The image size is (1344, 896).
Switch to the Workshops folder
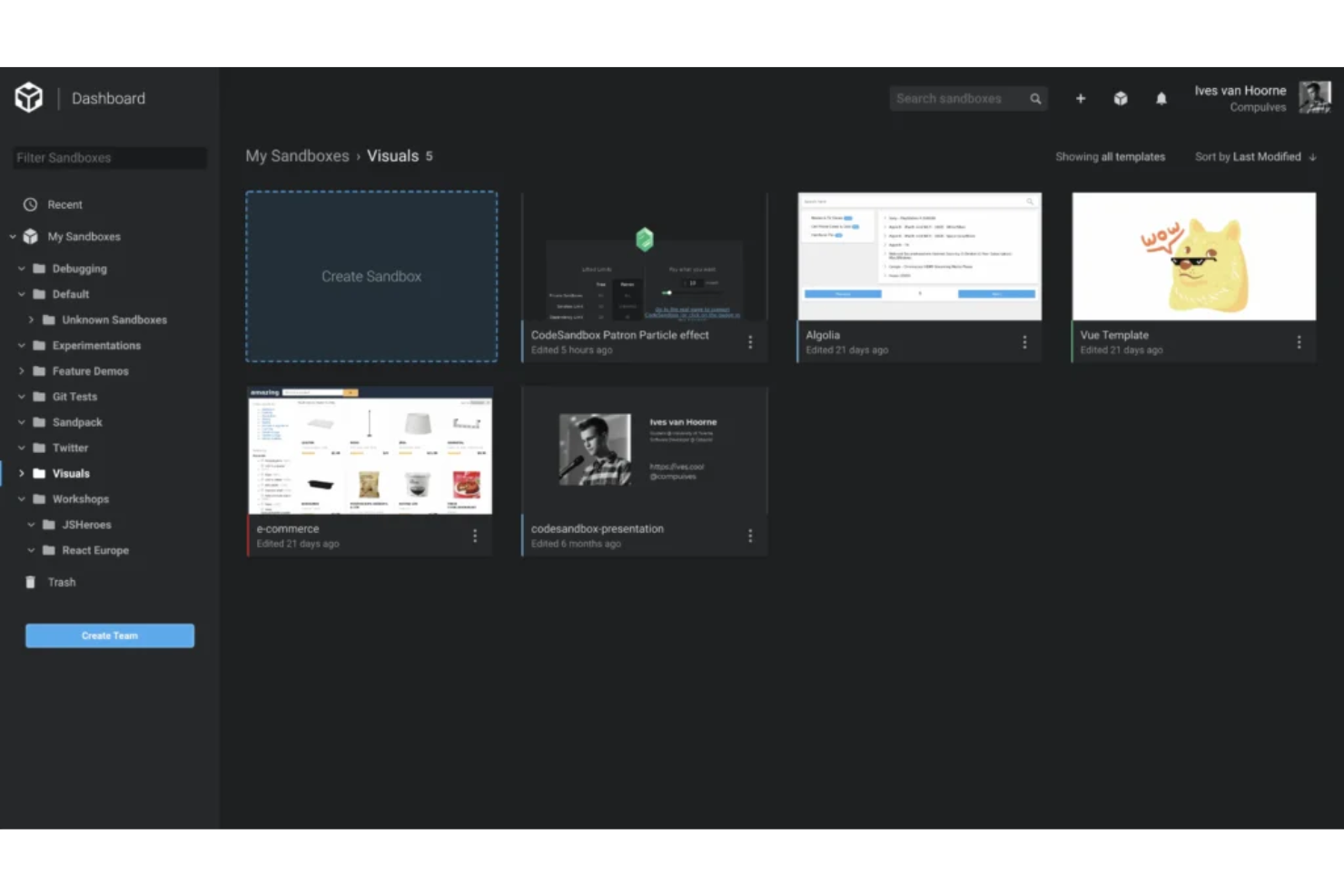pos(82,498)
